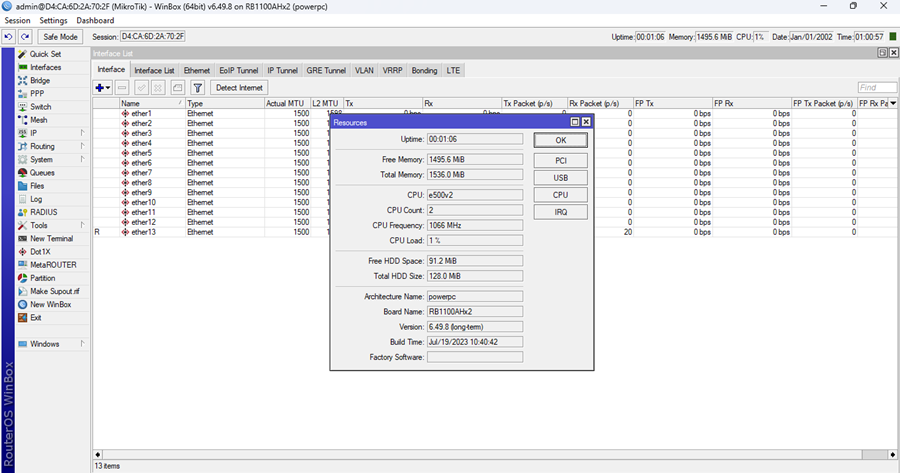Switch to the VRRP tab
The image size is (900, 473).
pos(393,71)
